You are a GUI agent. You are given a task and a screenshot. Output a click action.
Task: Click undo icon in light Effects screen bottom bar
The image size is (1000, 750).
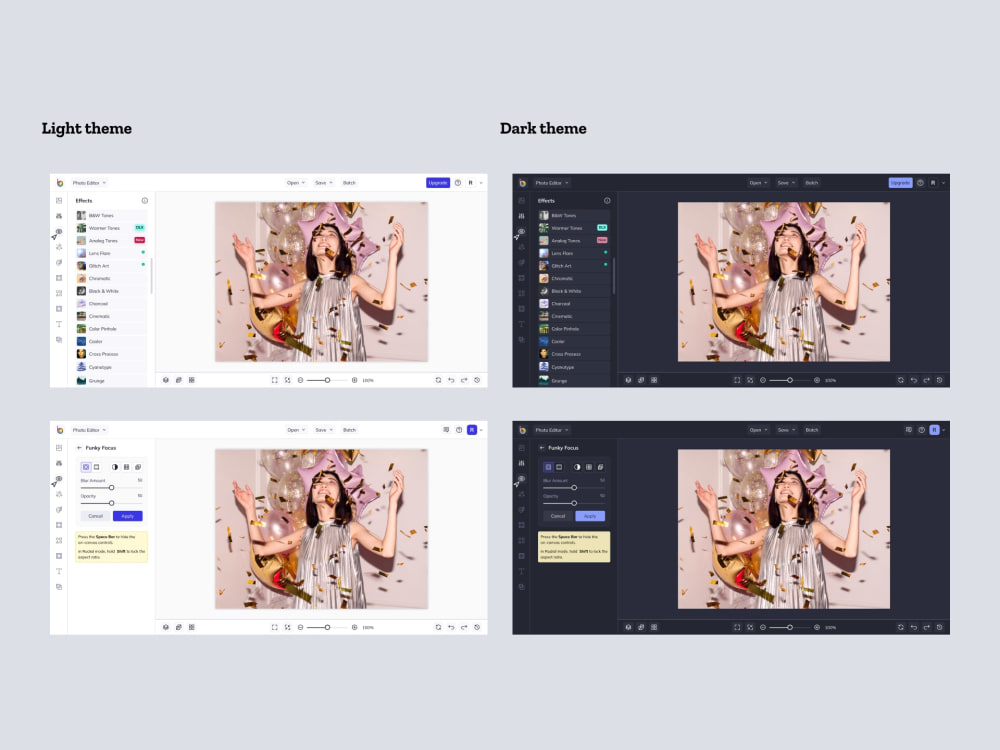pos(451,380)
